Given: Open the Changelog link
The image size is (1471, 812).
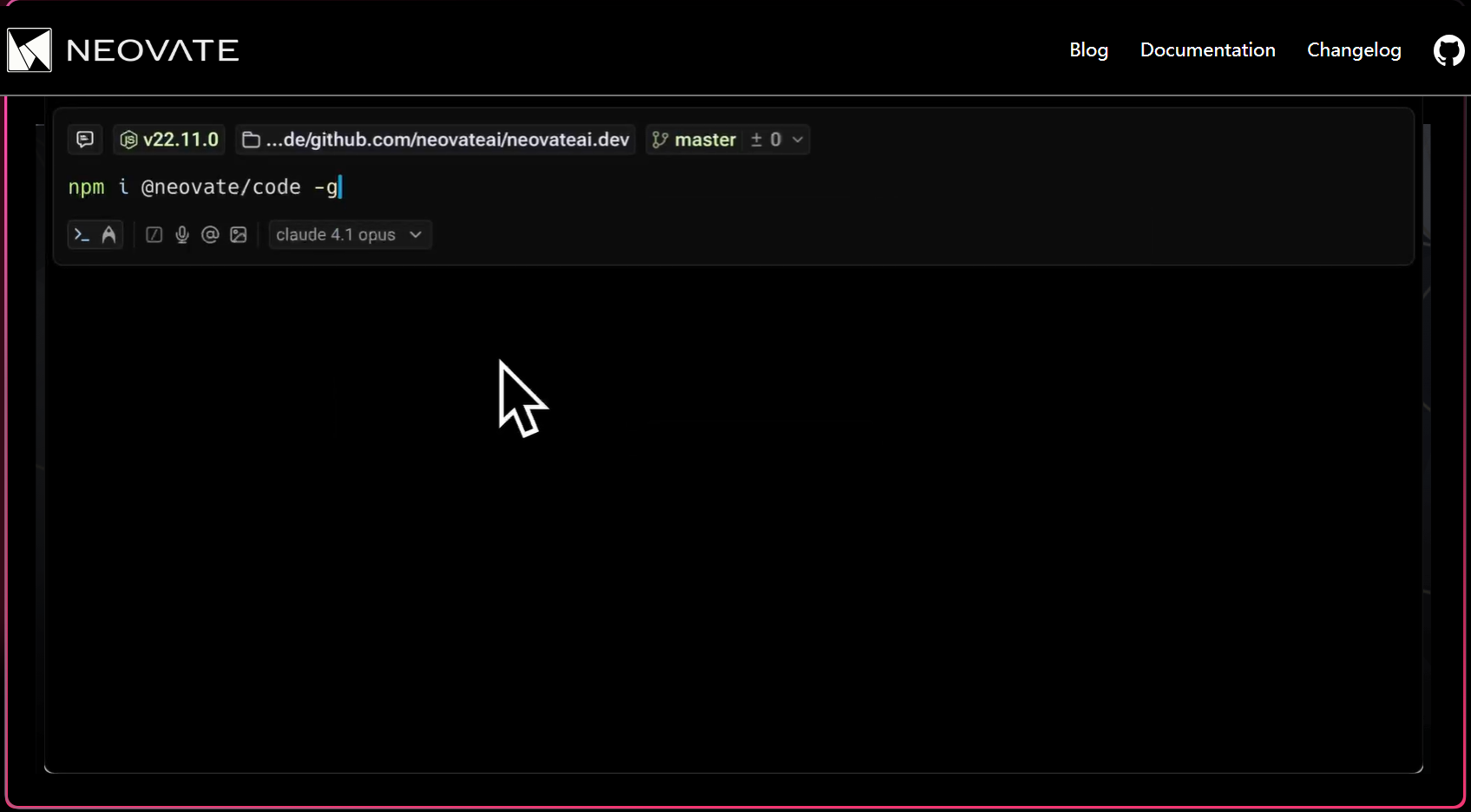Looking at the screenshot, I should [x=1354, y=50].
